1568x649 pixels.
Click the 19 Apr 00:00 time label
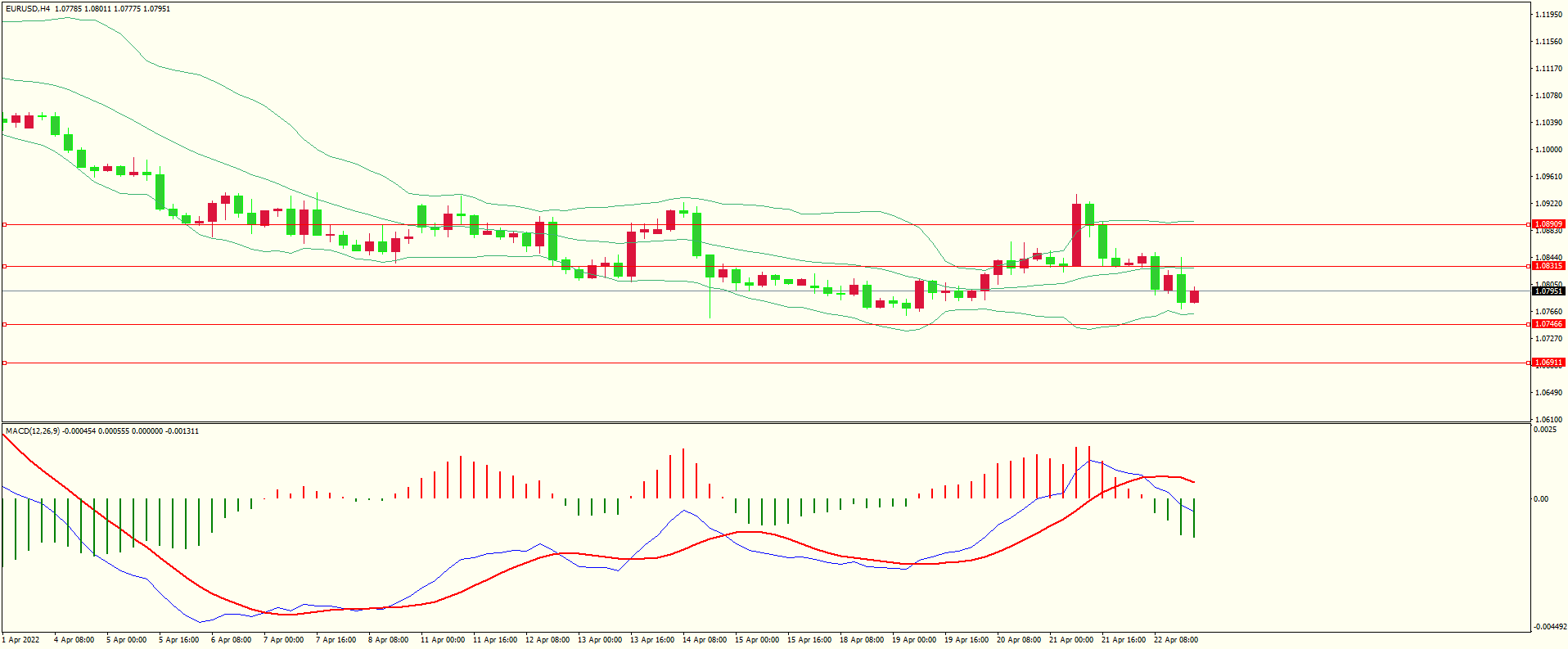pos(913,640)
